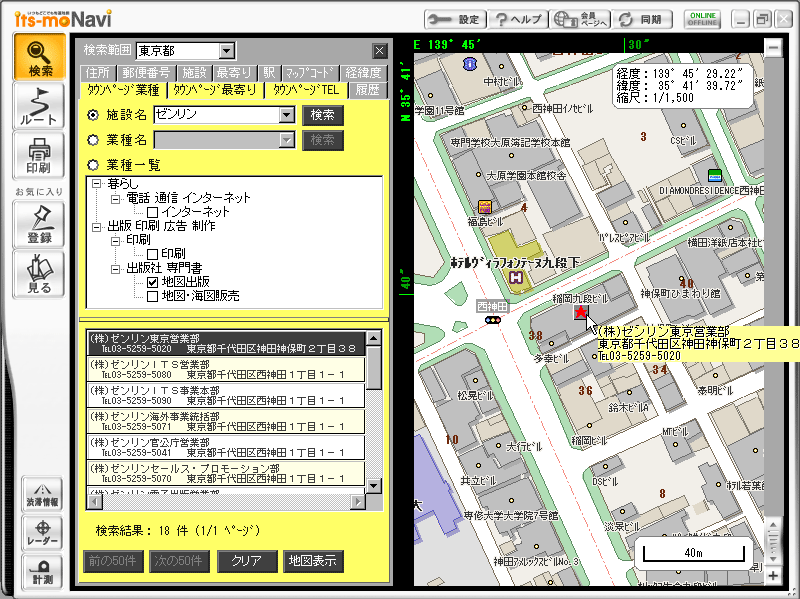Switch to the 施設 tab
Screen dimensions: 800x599
194,73
